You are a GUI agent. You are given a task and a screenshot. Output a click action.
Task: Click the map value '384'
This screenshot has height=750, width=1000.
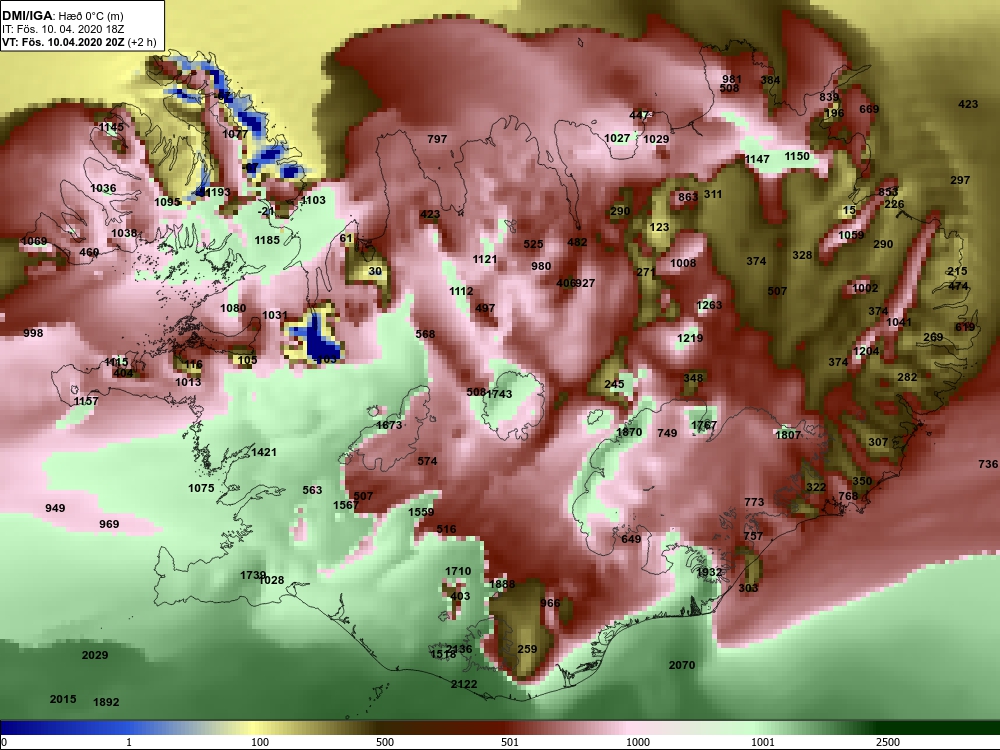(x=770, y=80)
